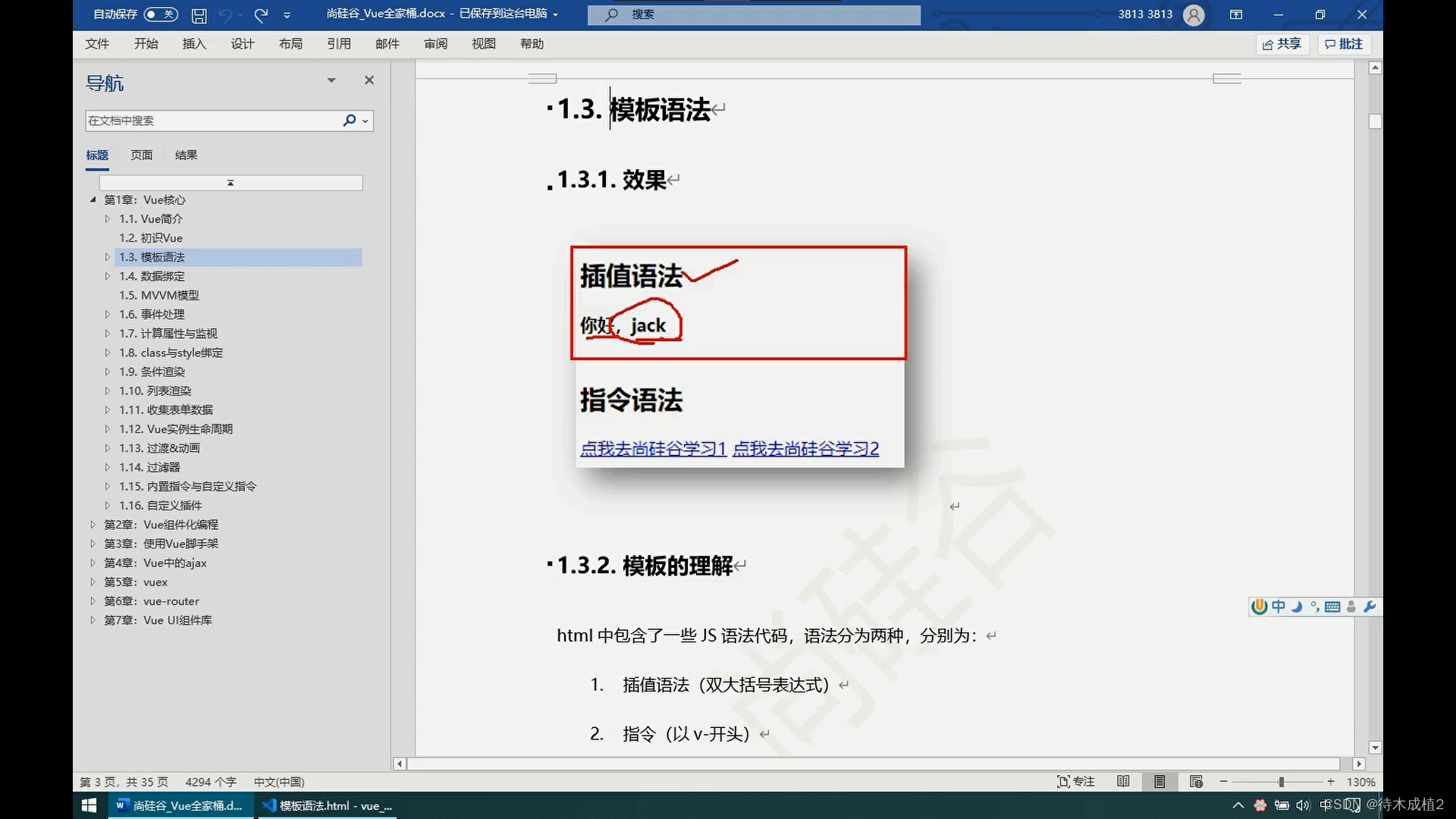Open the document title save-location dropdown

pyautogui.click(x=556, y=14)
